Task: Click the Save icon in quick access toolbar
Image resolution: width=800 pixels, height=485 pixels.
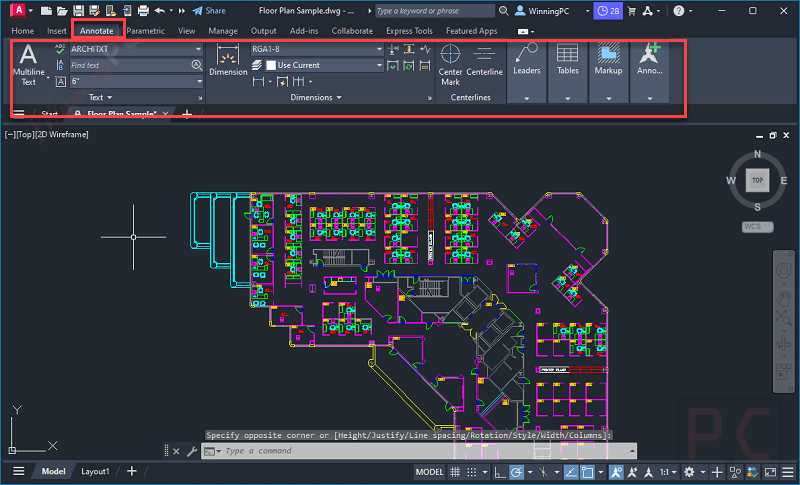Action: click(78, 11)
